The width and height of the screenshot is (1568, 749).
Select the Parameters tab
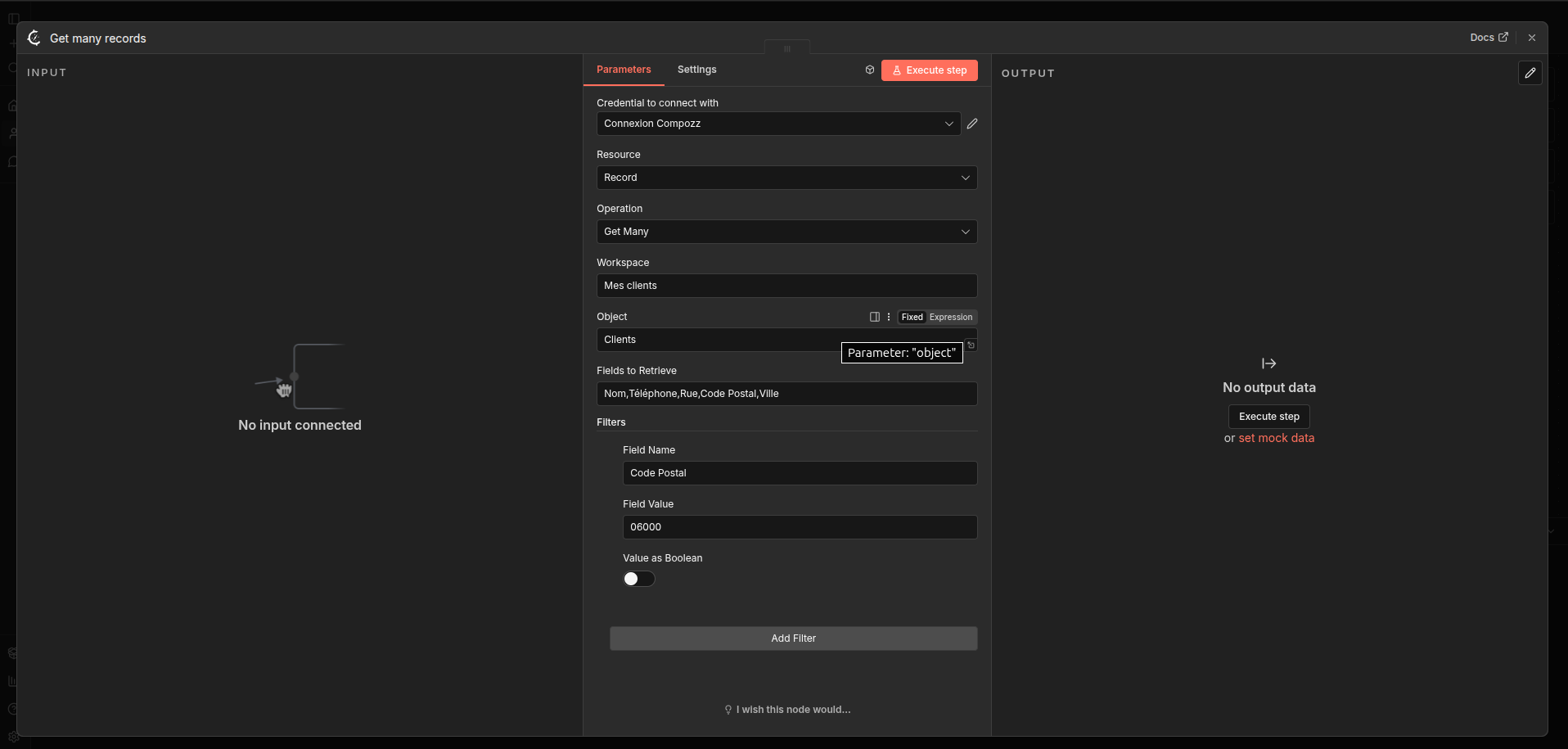(624, 70)
